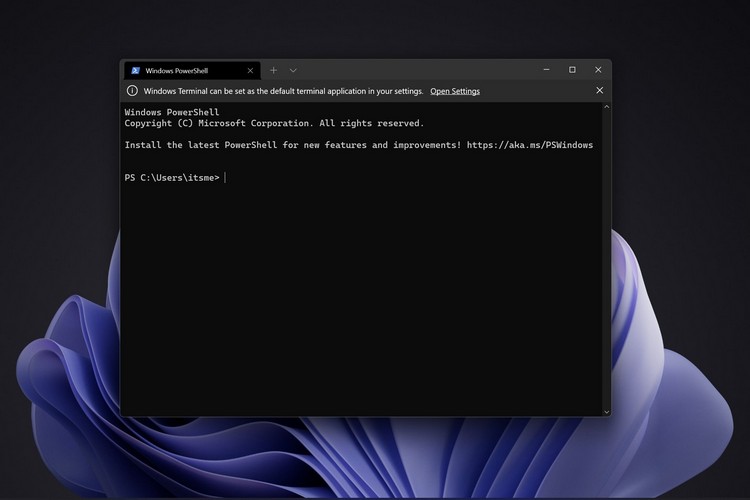Select the Windows PowerShell tab

pyautogui.click(x=192, y=70)
